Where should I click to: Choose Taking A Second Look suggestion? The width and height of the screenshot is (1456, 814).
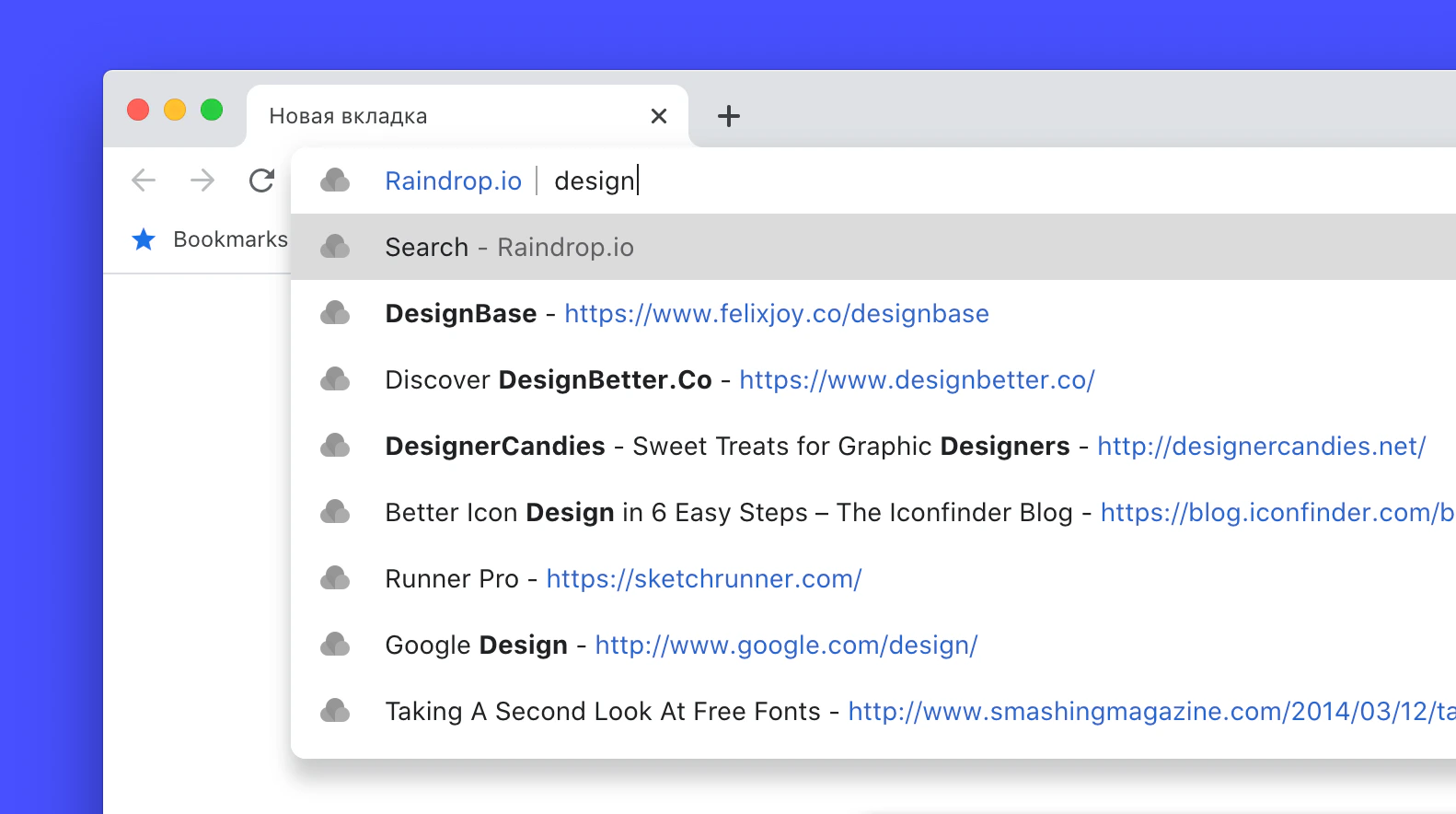(x=873, y=711)
